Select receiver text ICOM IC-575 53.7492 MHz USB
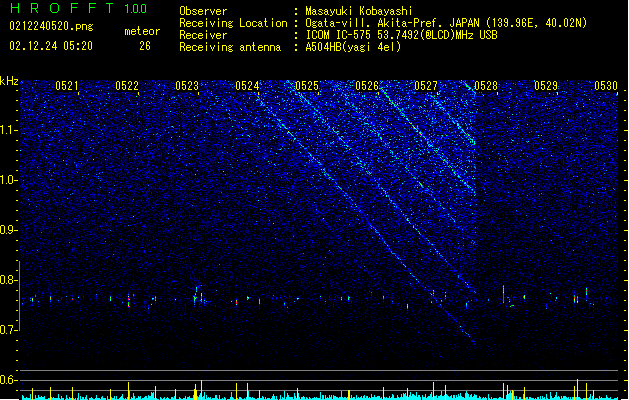The image size is (629, 400). click(x=402, y=35)
